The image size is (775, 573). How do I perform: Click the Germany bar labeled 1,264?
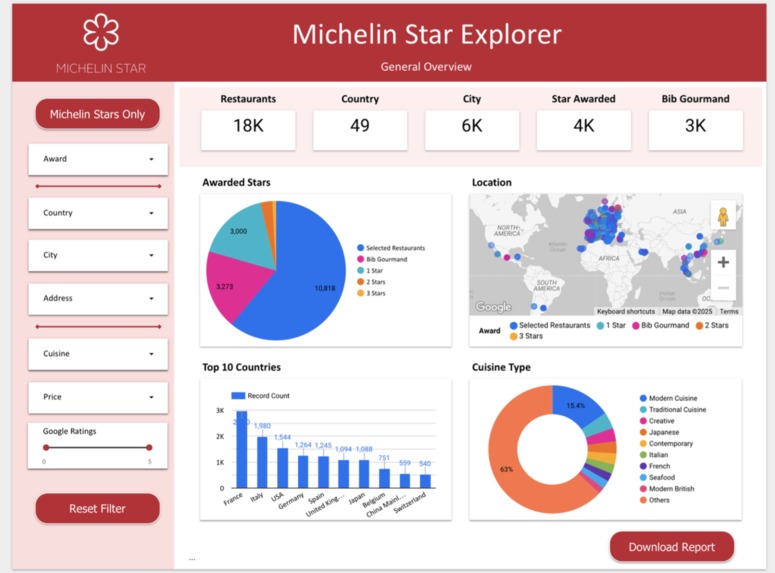pos(303,472)
